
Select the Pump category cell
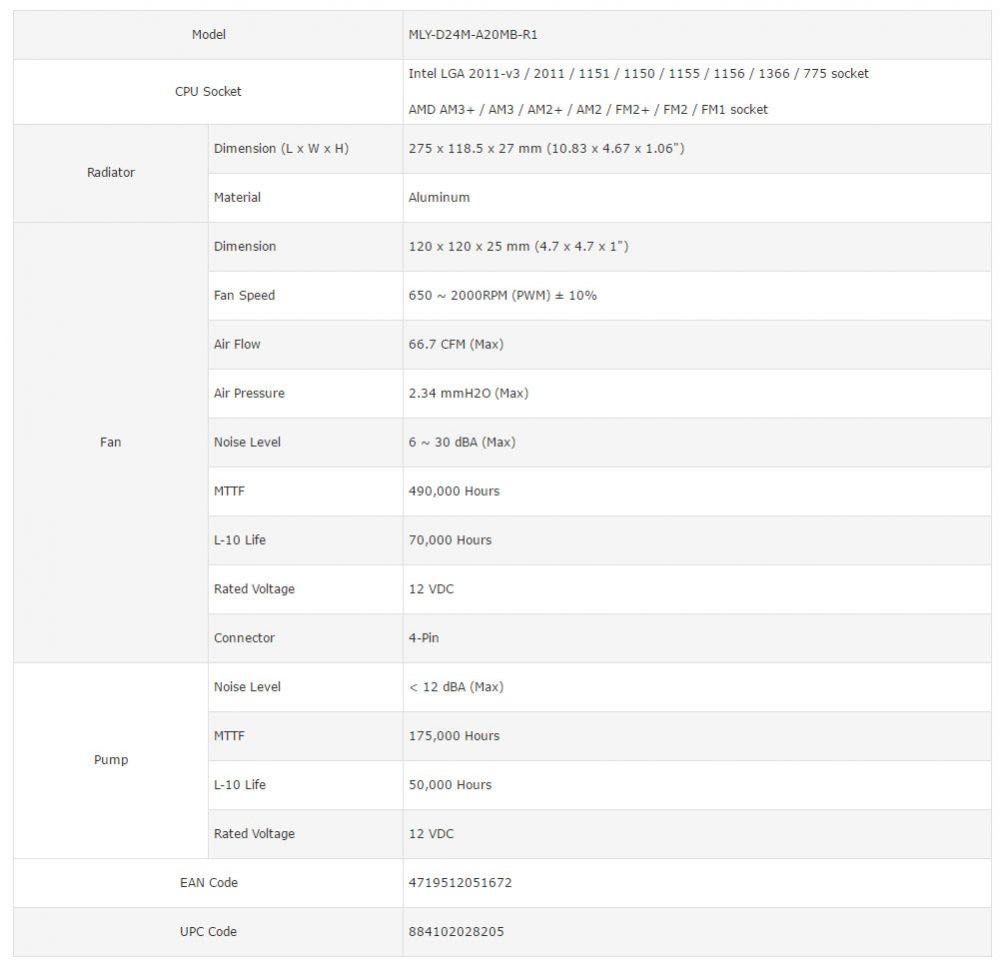pos(110,760)
